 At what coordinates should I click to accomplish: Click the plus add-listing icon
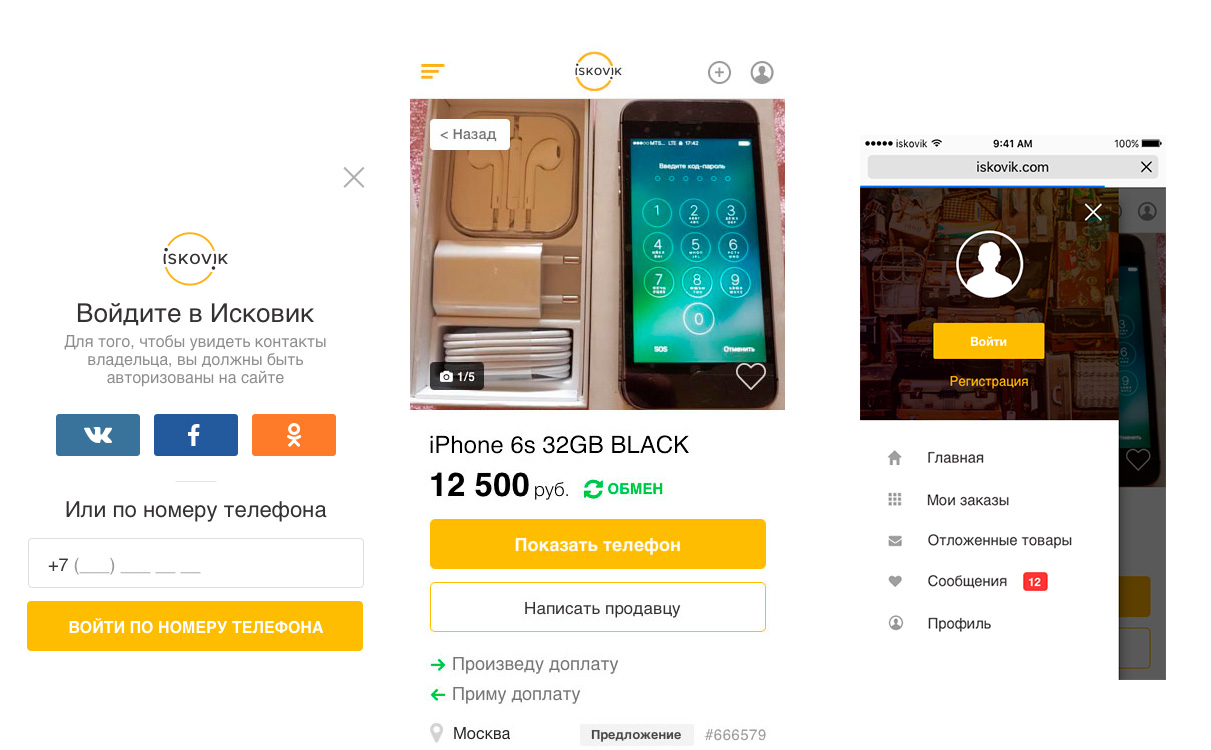coord(719,72)
